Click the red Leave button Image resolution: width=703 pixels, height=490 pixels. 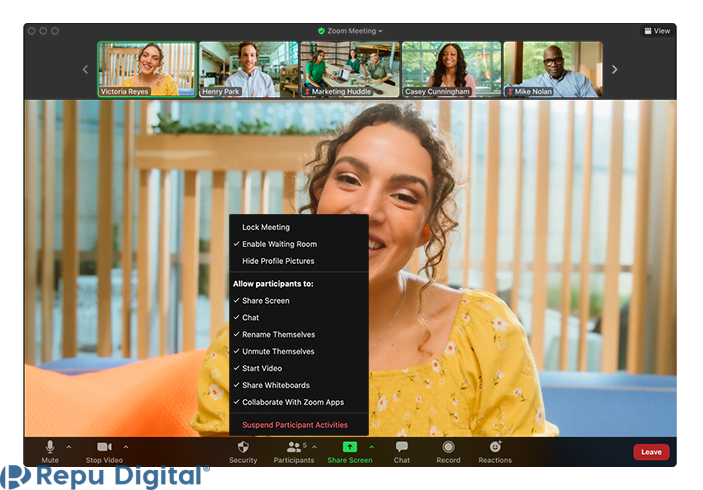click(651, 452)
